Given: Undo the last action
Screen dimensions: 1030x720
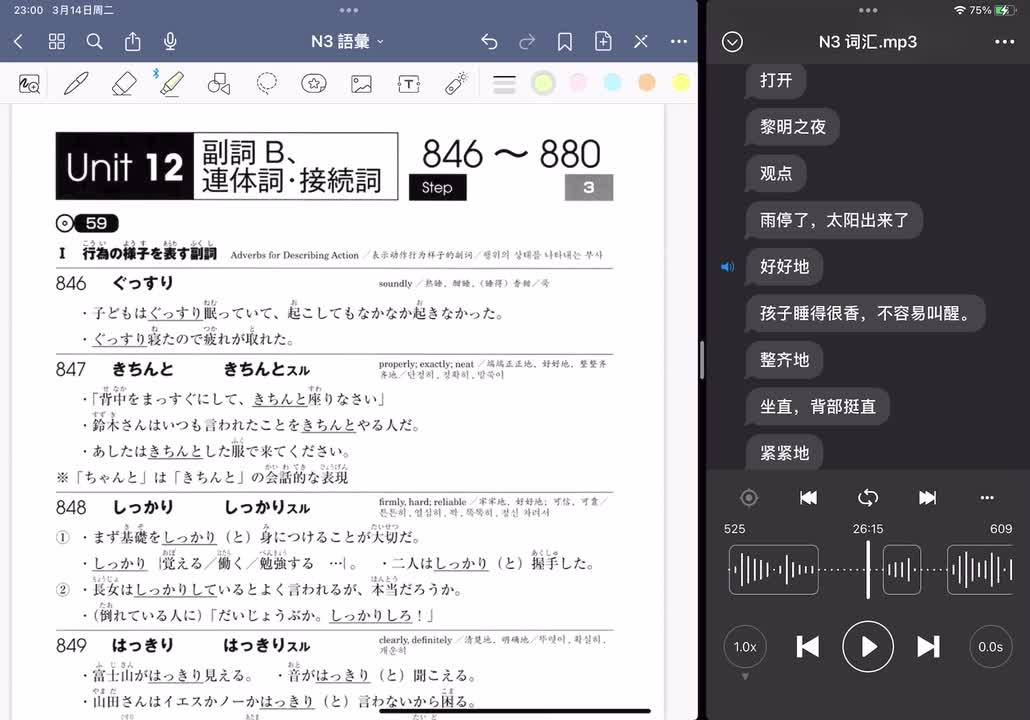Looking at the screenshot, I should 489,42.
